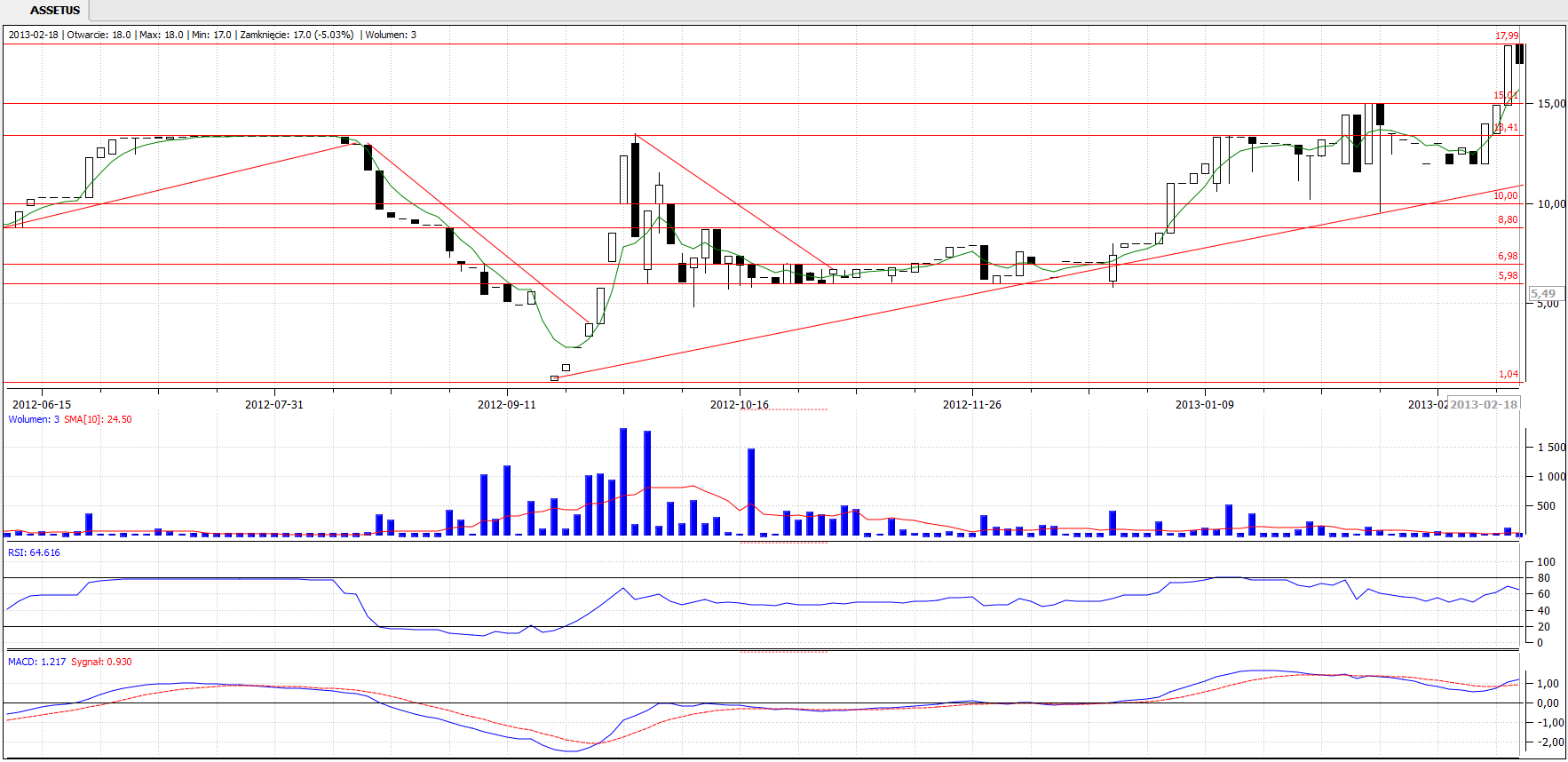Grab the splitter between volume and RSI panels
Screen dimensions: 1568x762
[783, 542]
